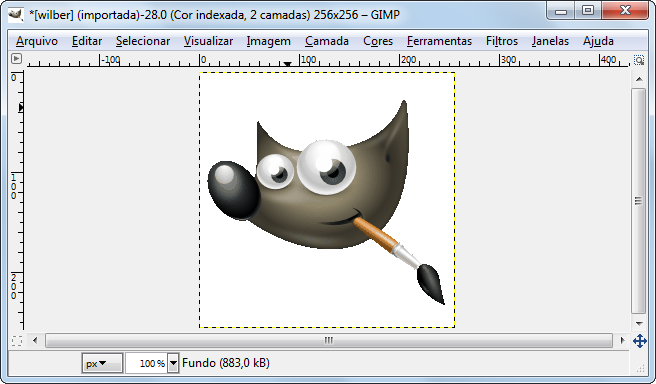Click the 100% zoom input field
The image size is (656, 384).
(x=146, y=363)
